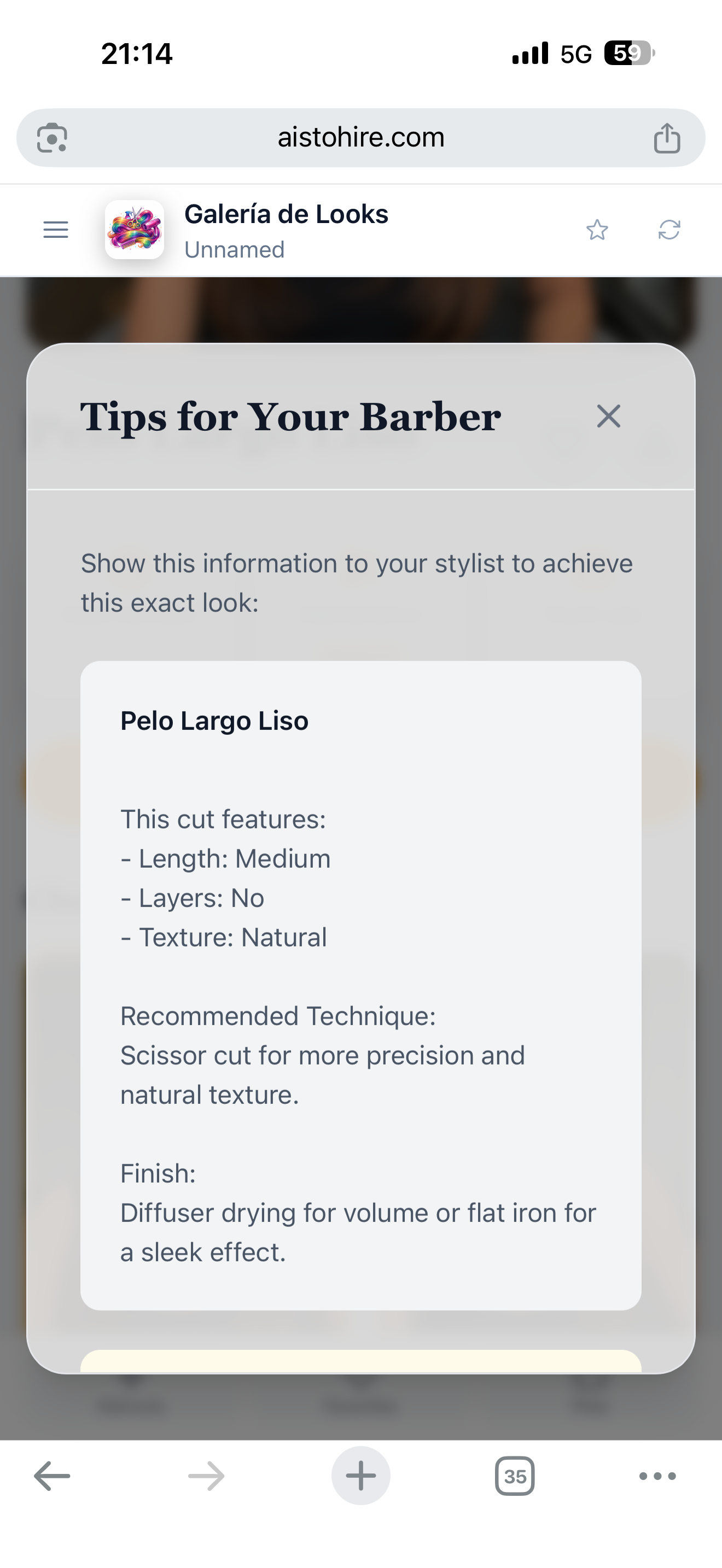Screen dimensions: 722x1568
Task: Tap the colorful Galería de Looks logo
Action: [x=135, y=230]
